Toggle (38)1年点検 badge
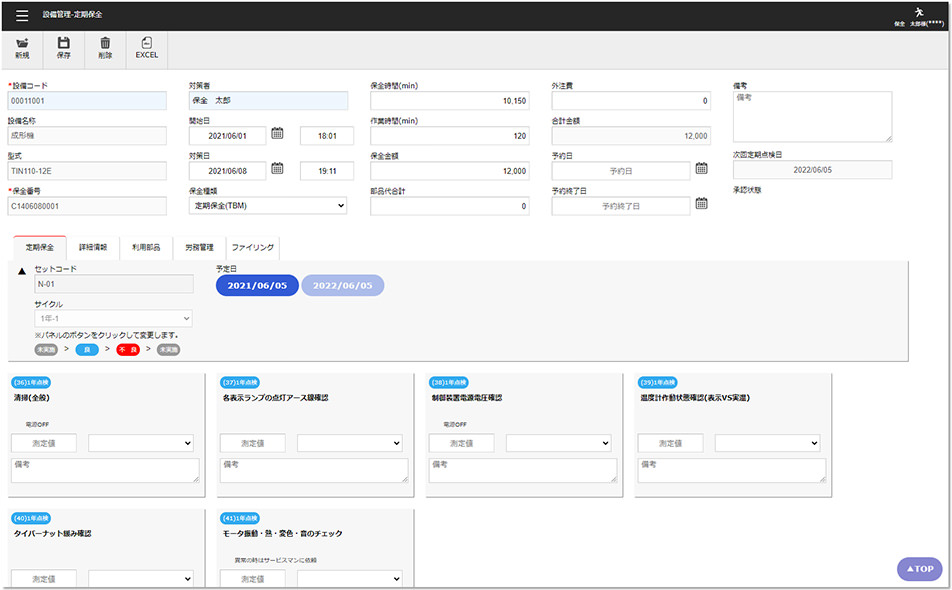Viewport: 952px width, 590px height. tap(449, 382)
